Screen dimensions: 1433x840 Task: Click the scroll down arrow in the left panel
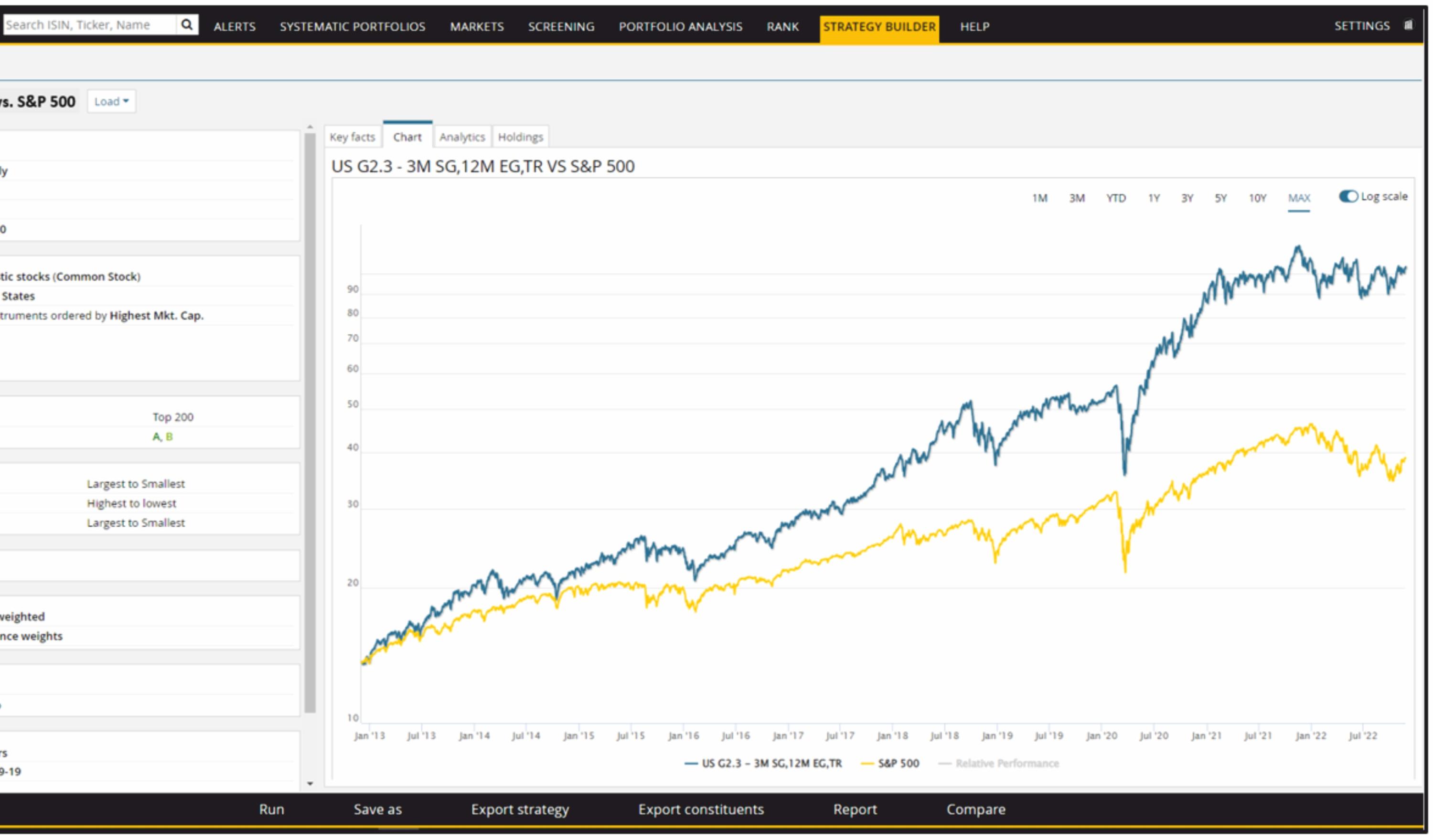(310, 783)
